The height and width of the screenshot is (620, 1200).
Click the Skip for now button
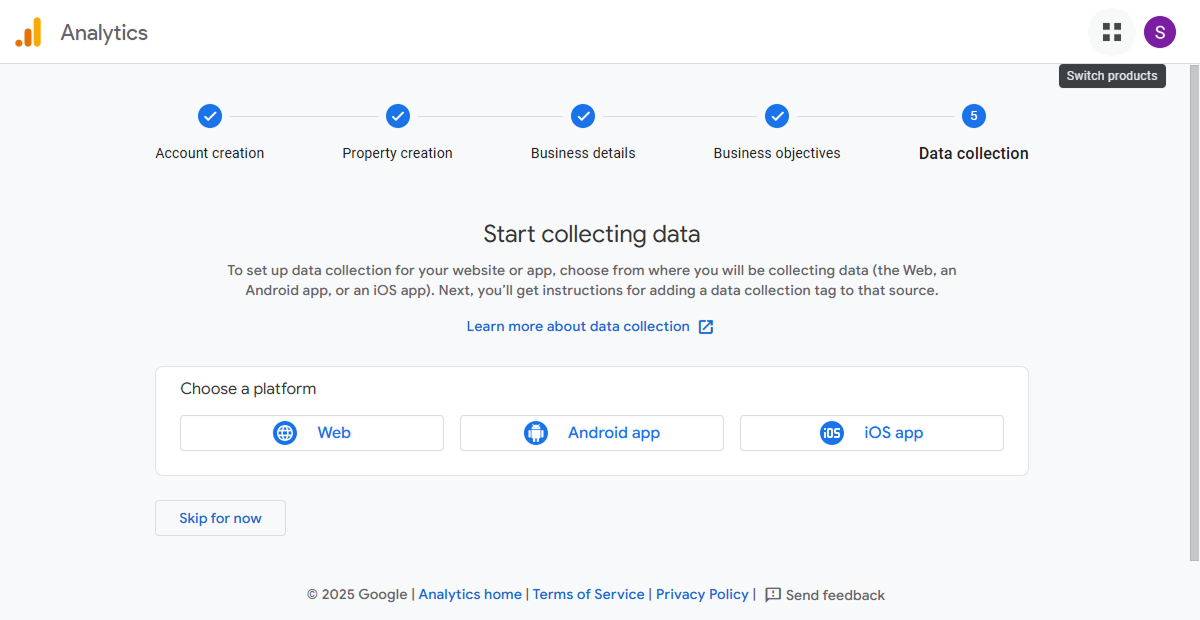pos(220,517)
